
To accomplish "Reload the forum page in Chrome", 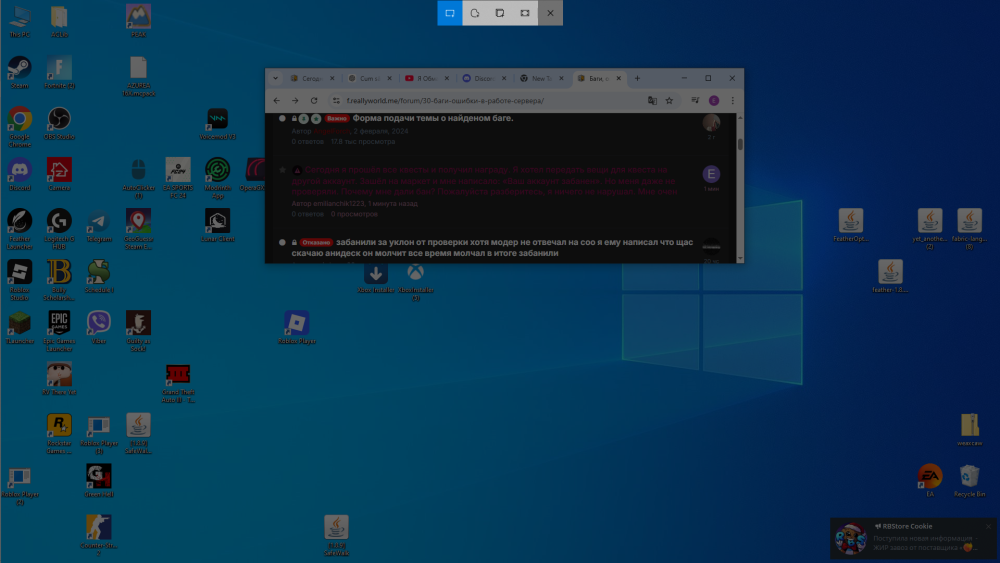I will pyautogui.click(x=314, y=101).
